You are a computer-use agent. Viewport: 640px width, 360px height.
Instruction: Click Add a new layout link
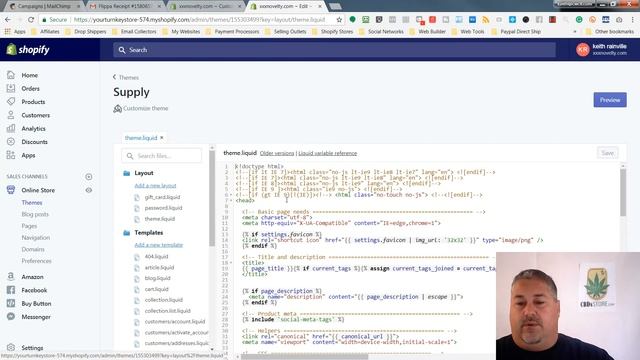pyautogui.click(x=155, y=186)
